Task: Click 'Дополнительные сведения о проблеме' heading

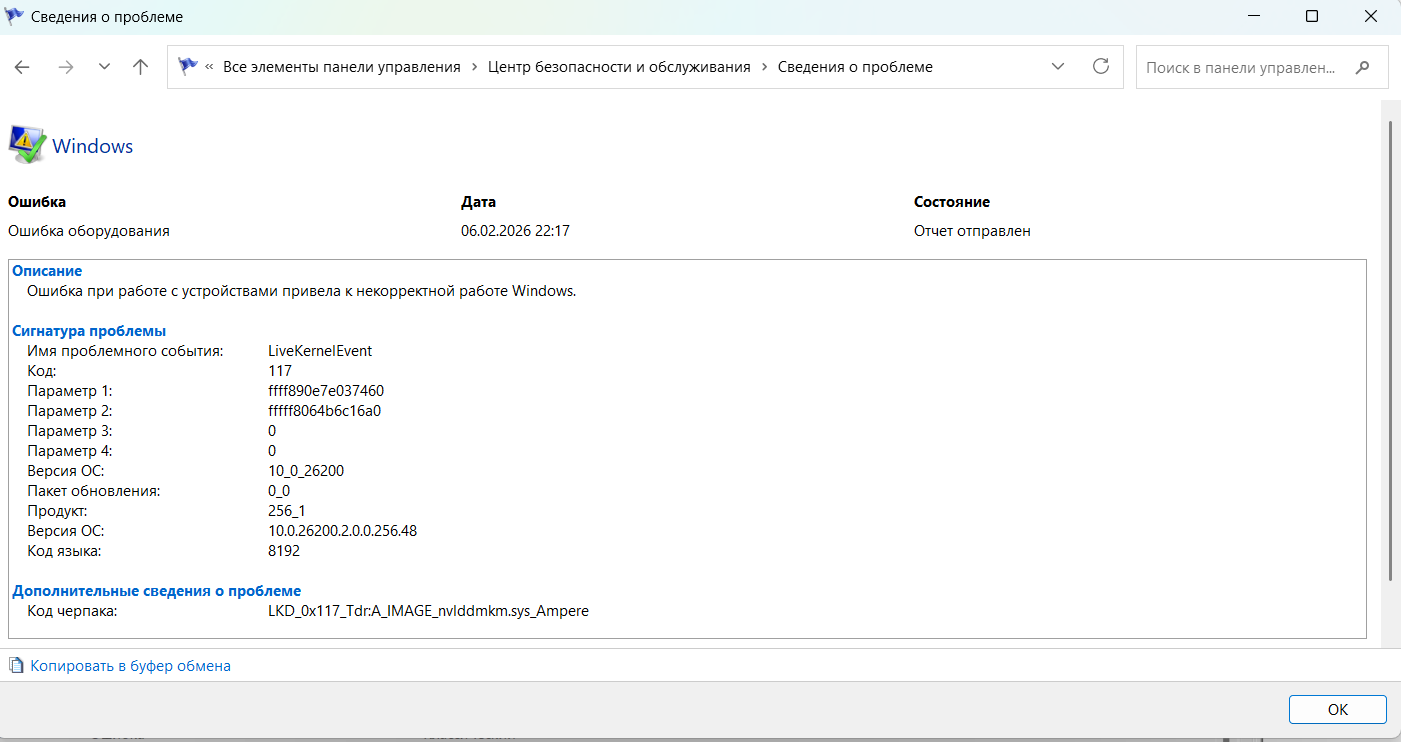Action: (157, 591)
